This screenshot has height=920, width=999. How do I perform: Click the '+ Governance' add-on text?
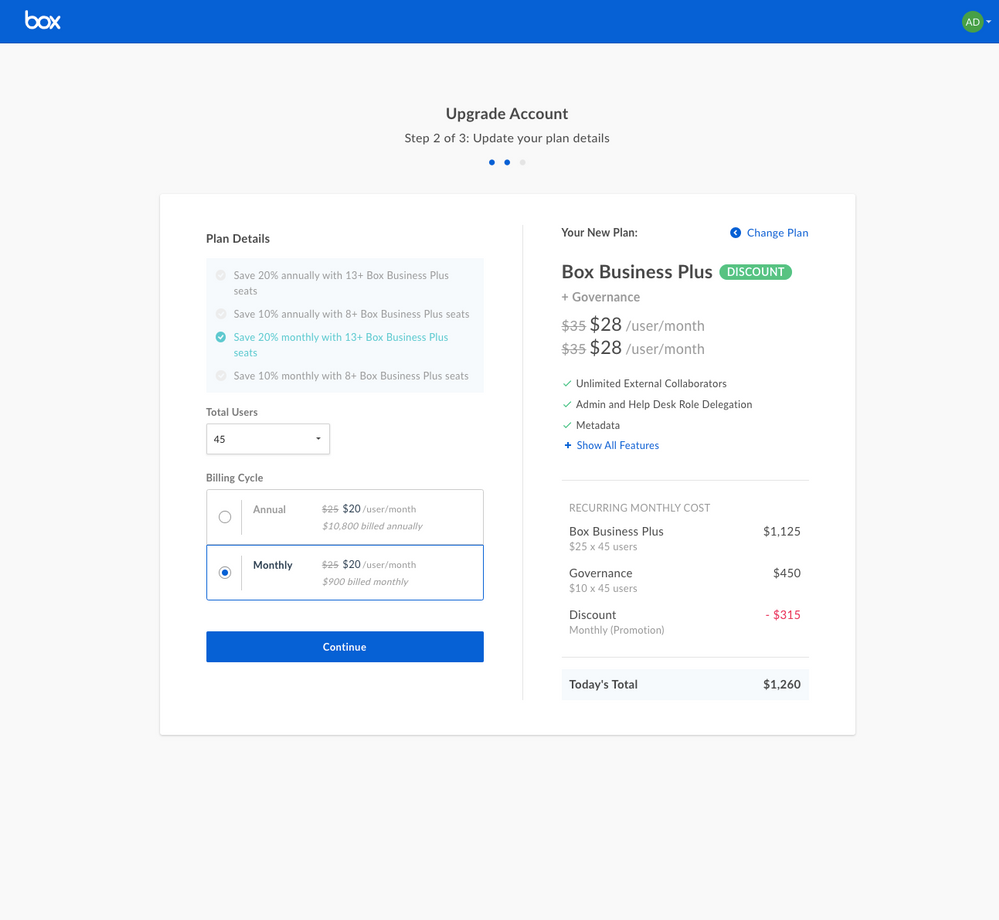tap(601, 297)
